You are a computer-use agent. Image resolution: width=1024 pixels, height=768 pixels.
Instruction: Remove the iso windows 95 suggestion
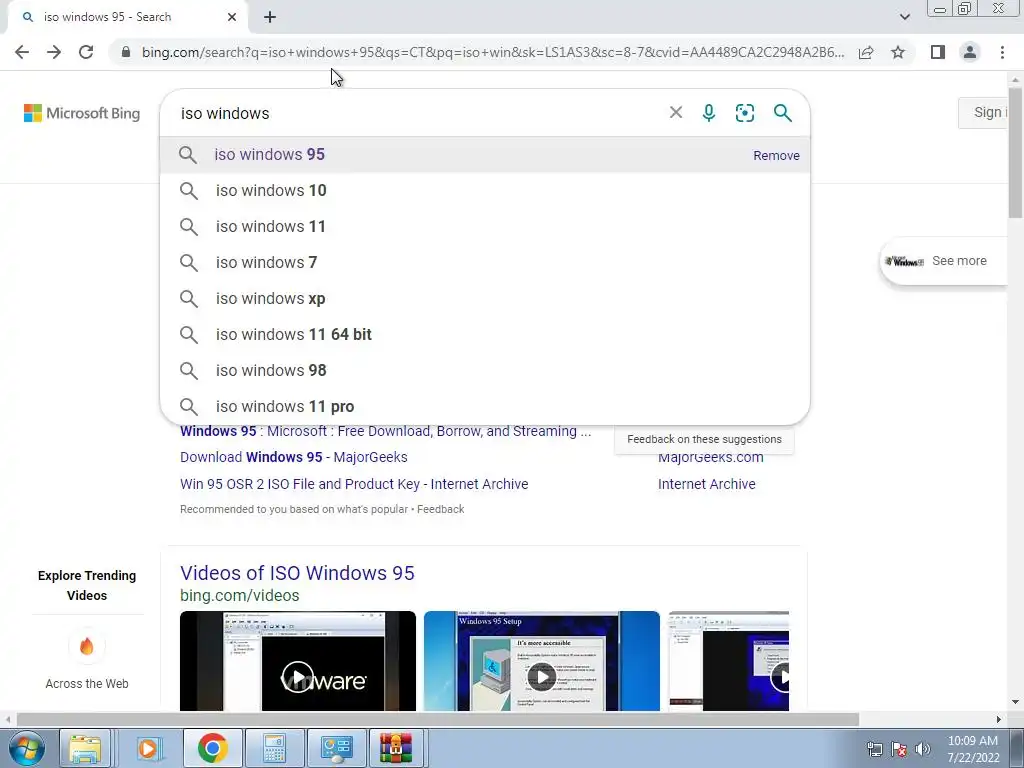tap(776, 155)
